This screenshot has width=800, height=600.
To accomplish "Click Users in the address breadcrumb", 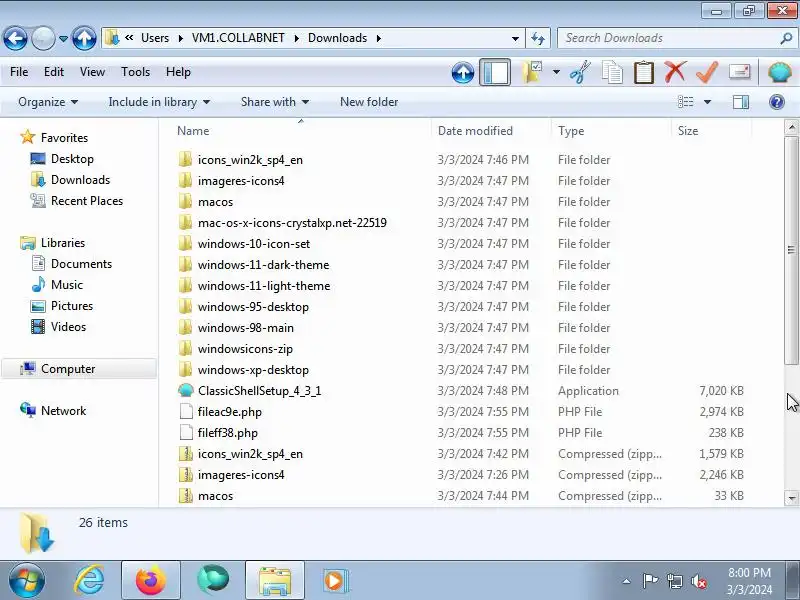I will click(155, 38).
